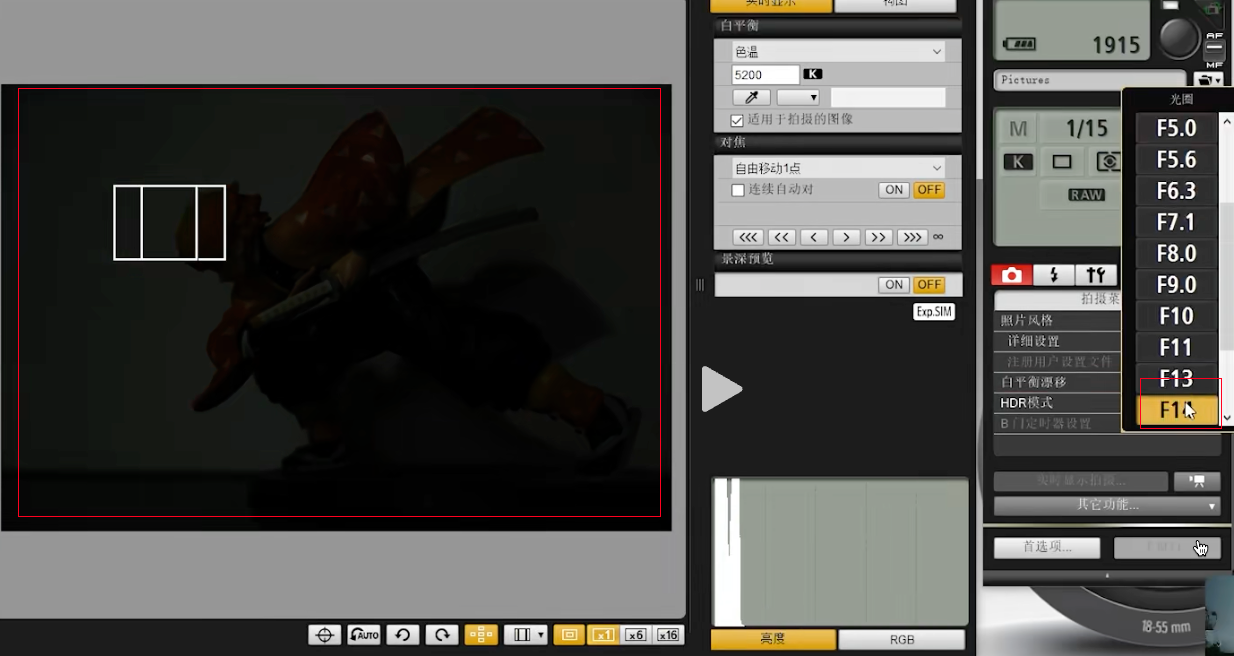Image resolution: width=1234 pixels, height=656 pixels.
Task: Open 白平衡漂移 menu item
Action: [1058, 382]
